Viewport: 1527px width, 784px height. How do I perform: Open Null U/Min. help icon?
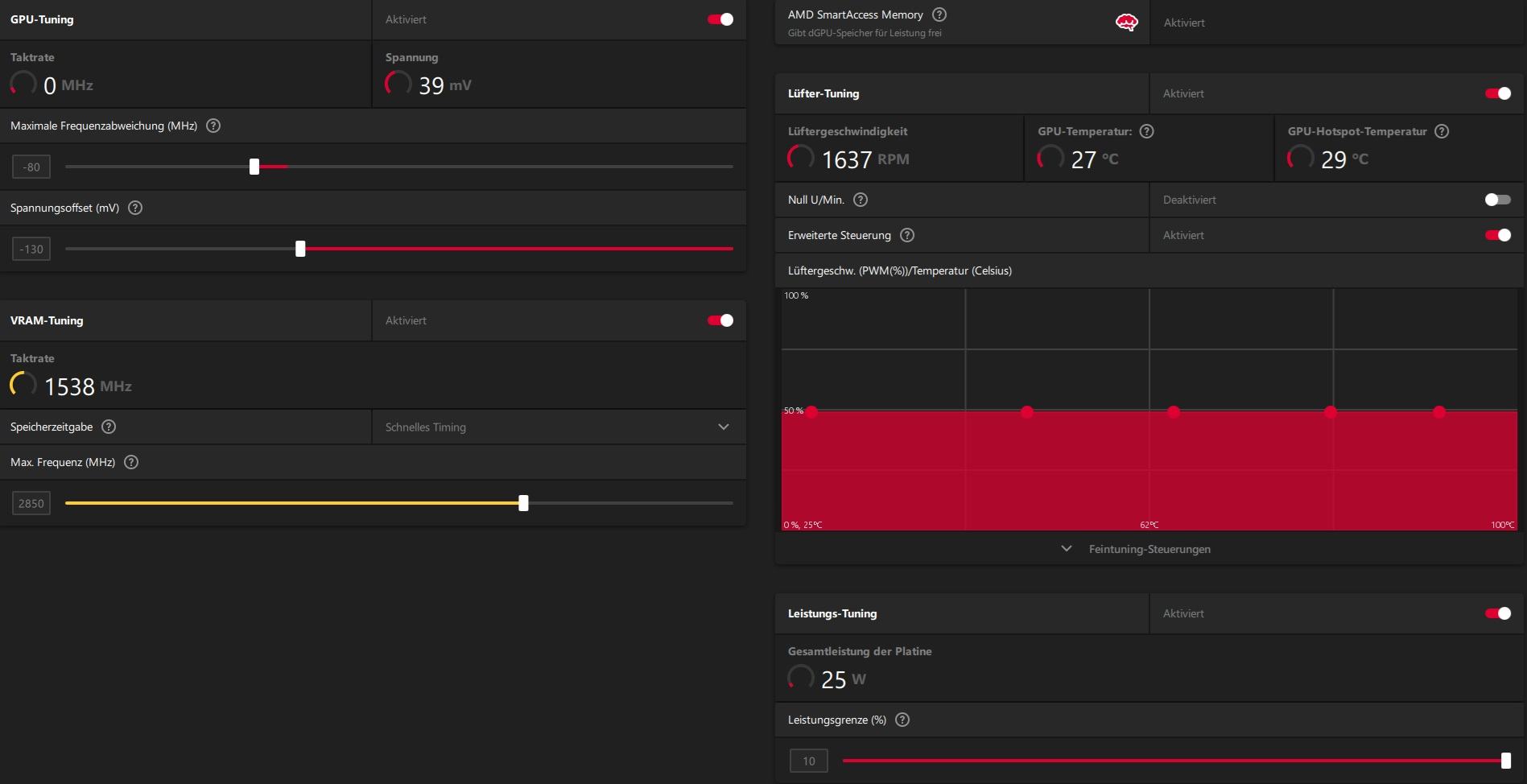tap(860, 200)
